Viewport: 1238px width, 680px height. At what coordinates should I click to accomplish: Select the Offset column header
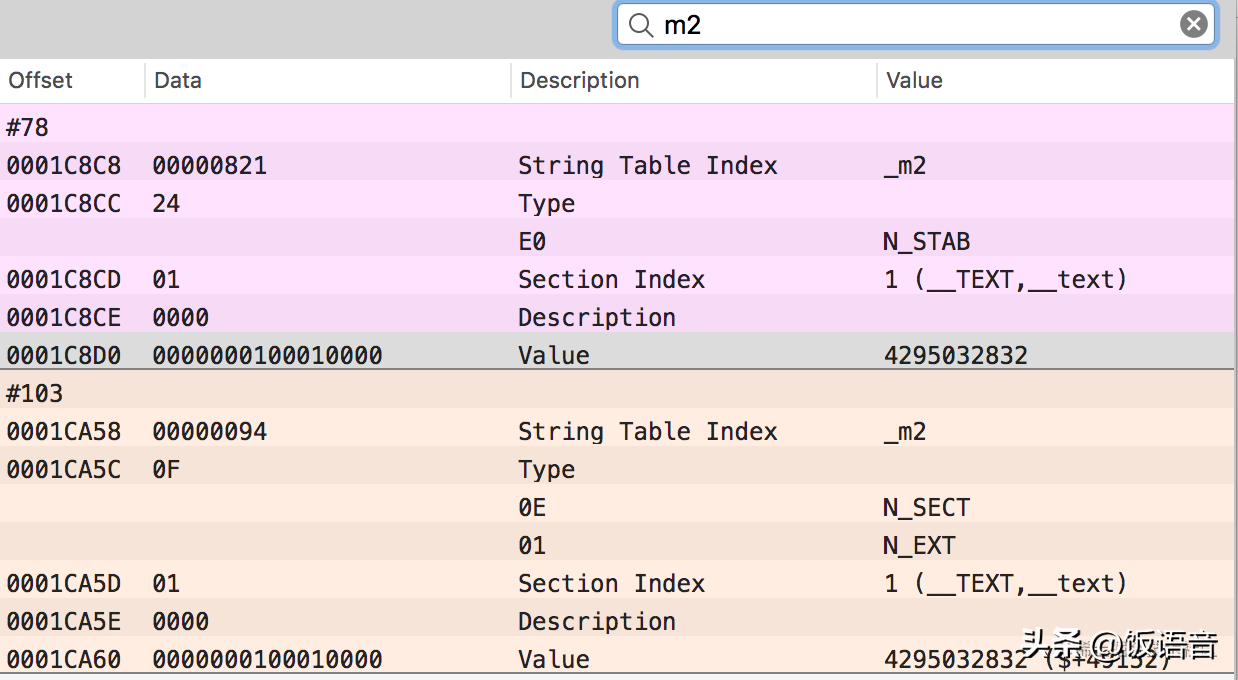click(40, 80)
